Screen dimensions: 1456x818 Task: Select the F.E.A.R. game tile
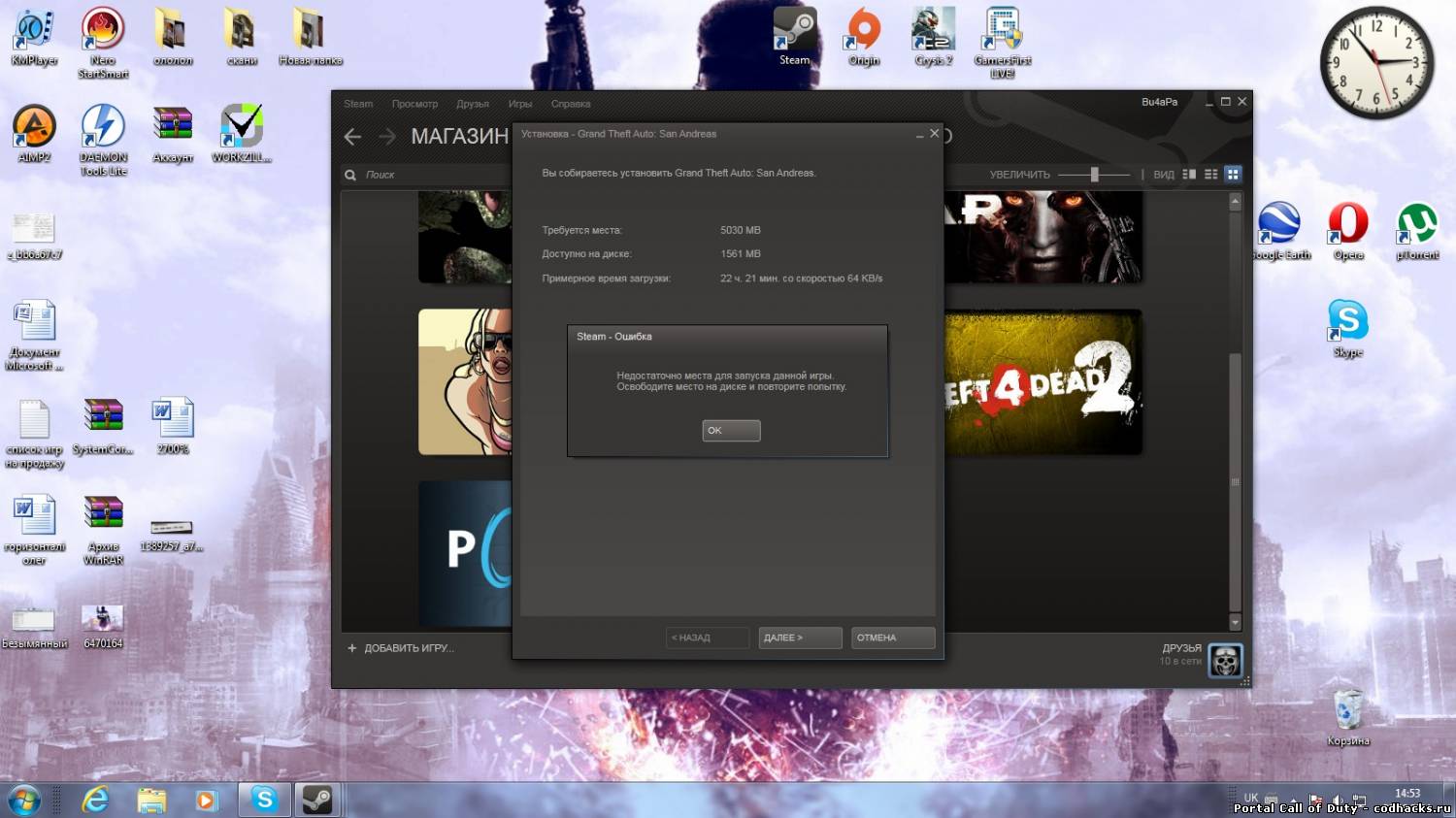1042,238
